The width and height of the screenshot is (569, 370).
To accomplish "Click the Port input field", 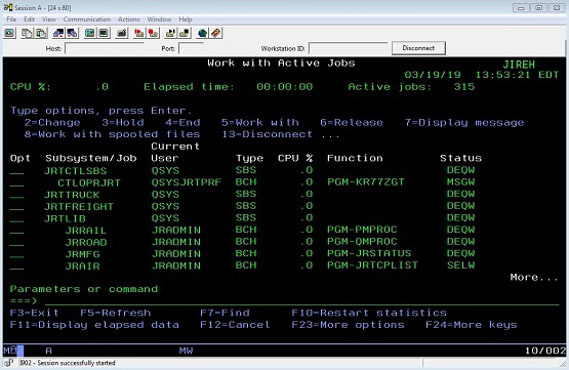I will [x=191, y=48].
